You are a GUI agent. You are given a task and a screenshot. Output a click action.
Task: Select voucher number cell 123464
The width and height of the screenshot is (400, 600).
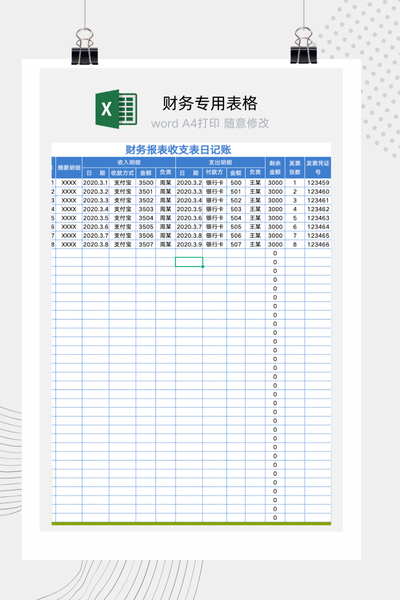(x=318, y=227)
